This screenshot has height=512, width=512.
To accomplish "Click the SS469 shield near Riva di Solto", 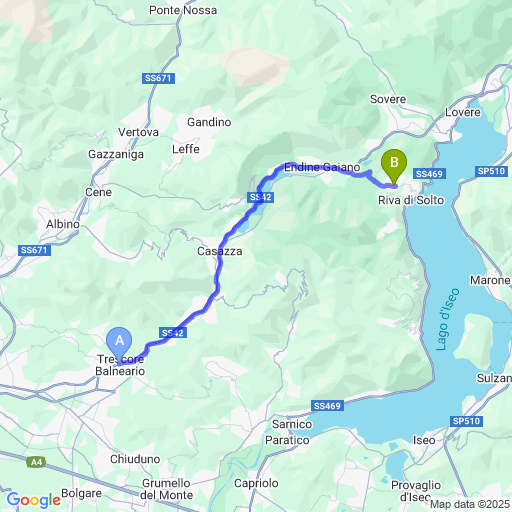I will [429, 174].
